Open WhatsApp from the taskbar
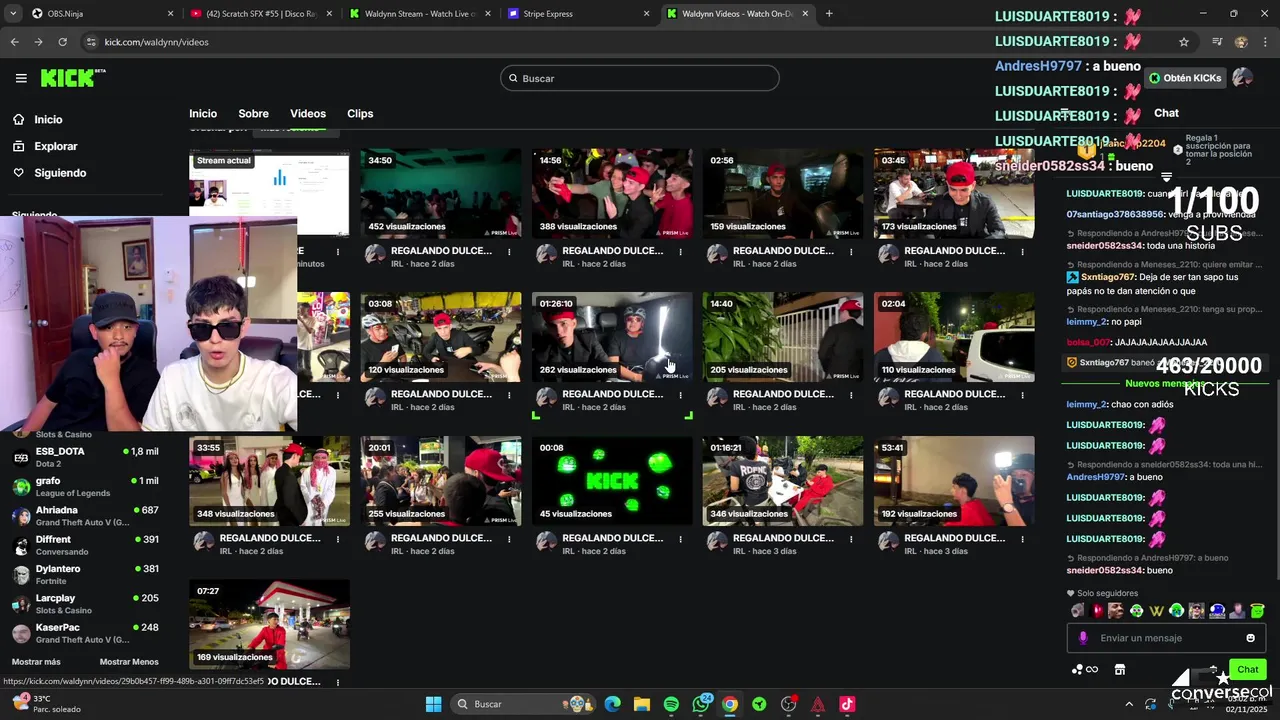Viewport: 1280px width, 720px height. point(701,704)
